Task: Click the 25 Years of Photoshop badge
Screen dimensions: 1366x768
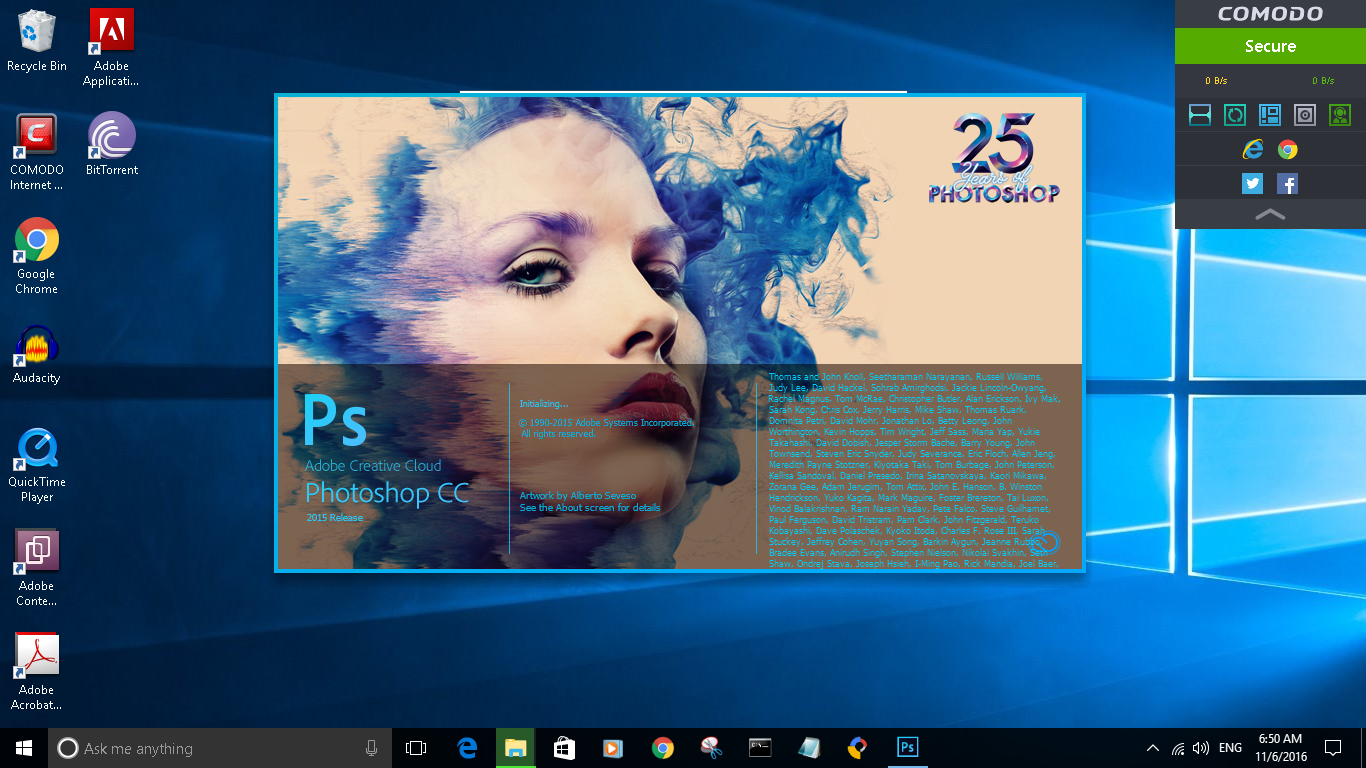Action: 992,158
